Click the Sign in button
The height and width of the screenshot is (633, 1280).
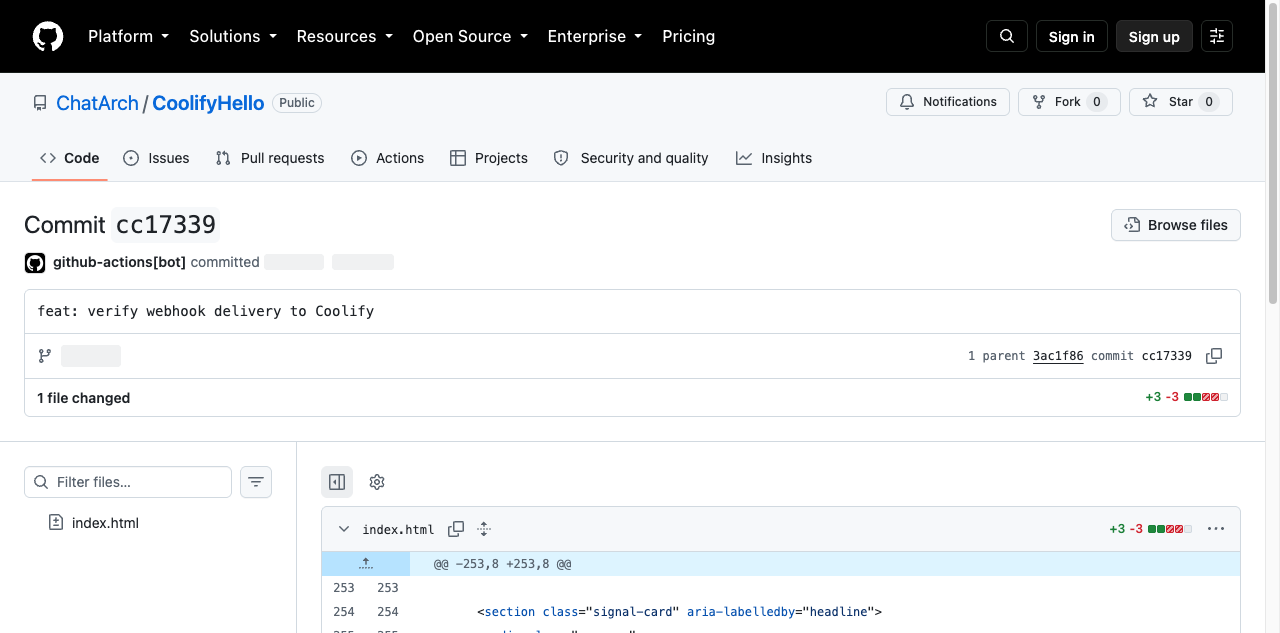point(1071,36)
